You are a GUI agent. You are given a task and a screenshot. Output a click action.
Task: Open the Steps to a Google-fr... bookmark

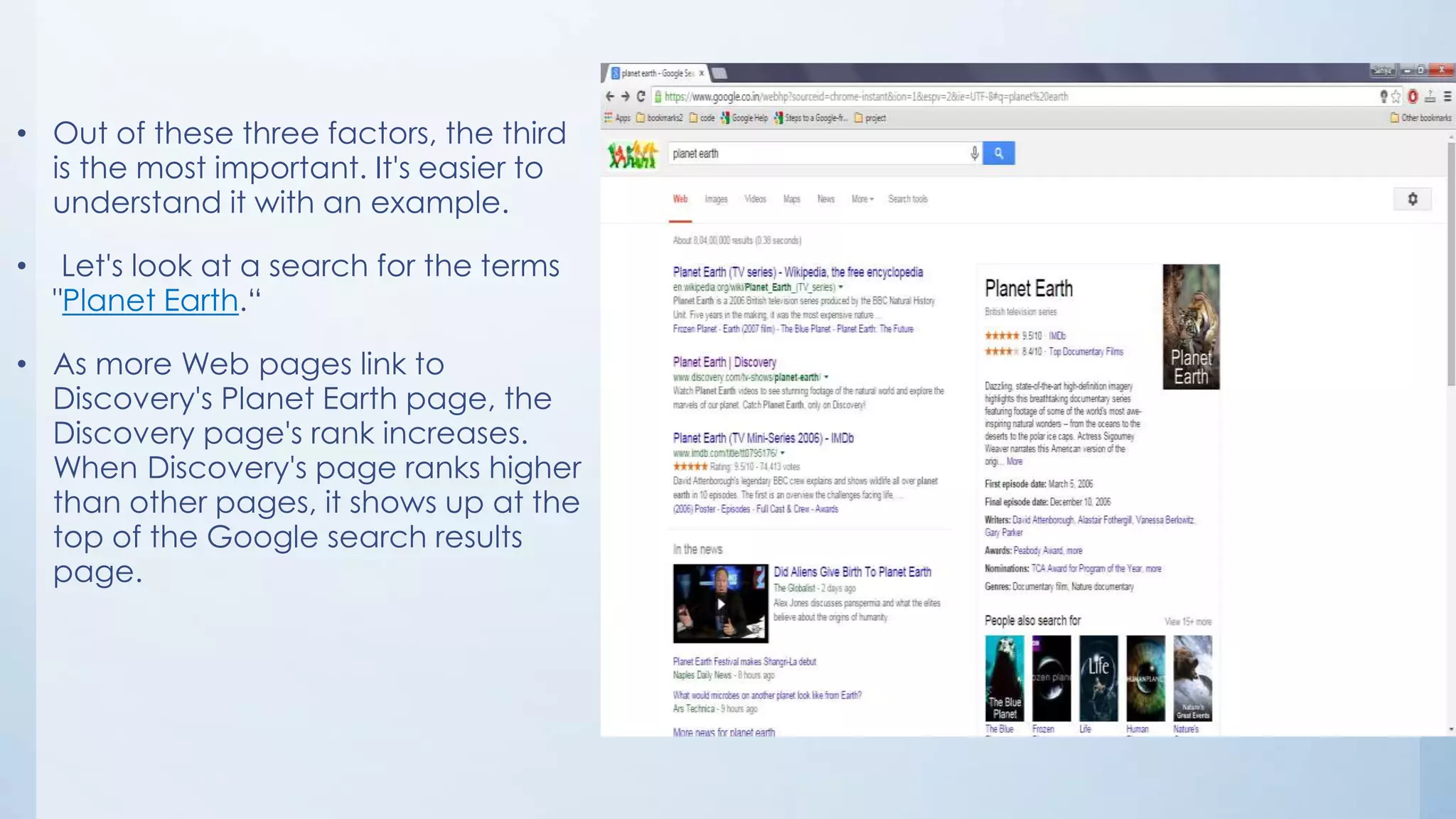810,118
